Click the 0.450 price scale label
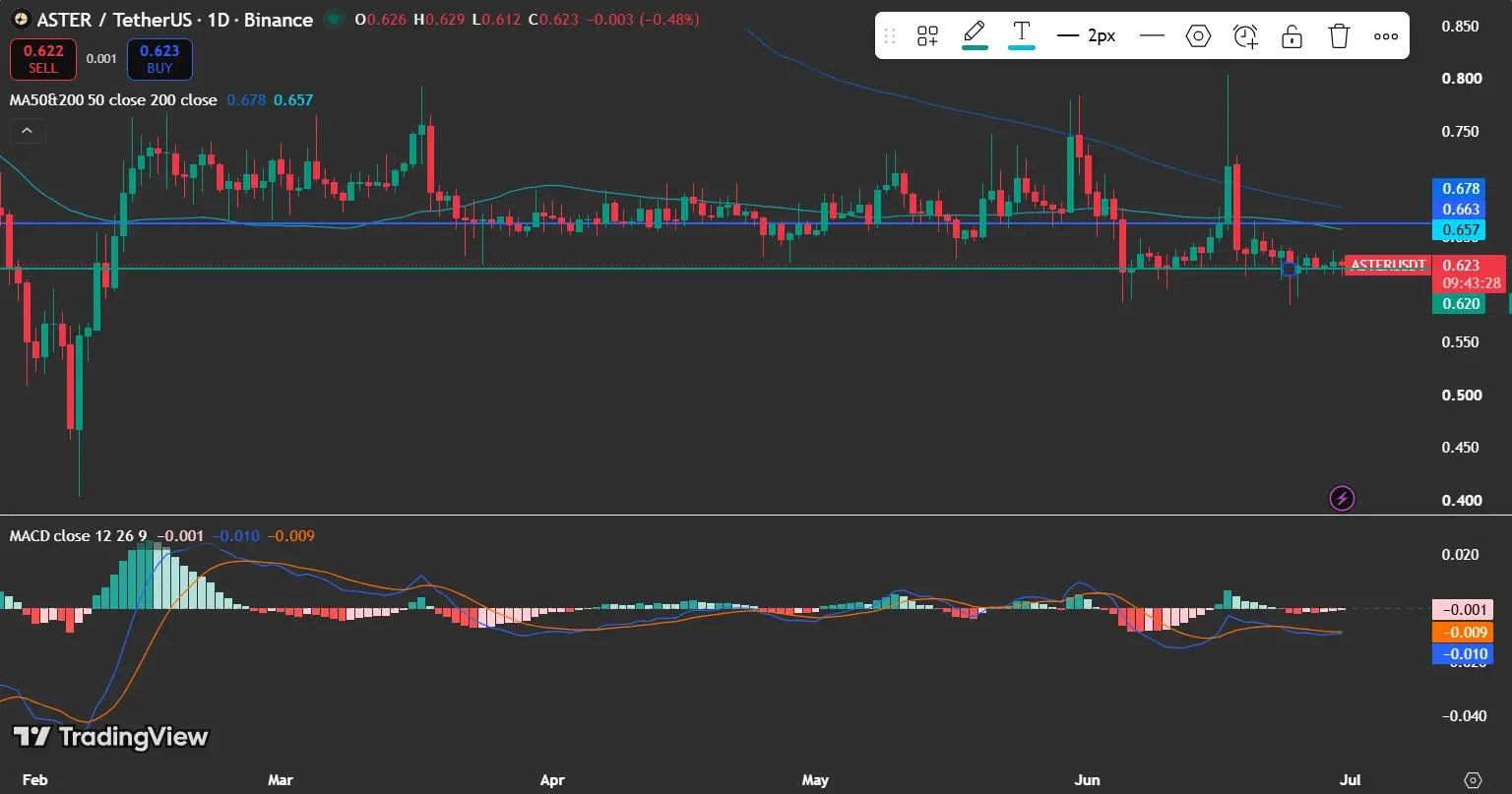 (1461, 448)
